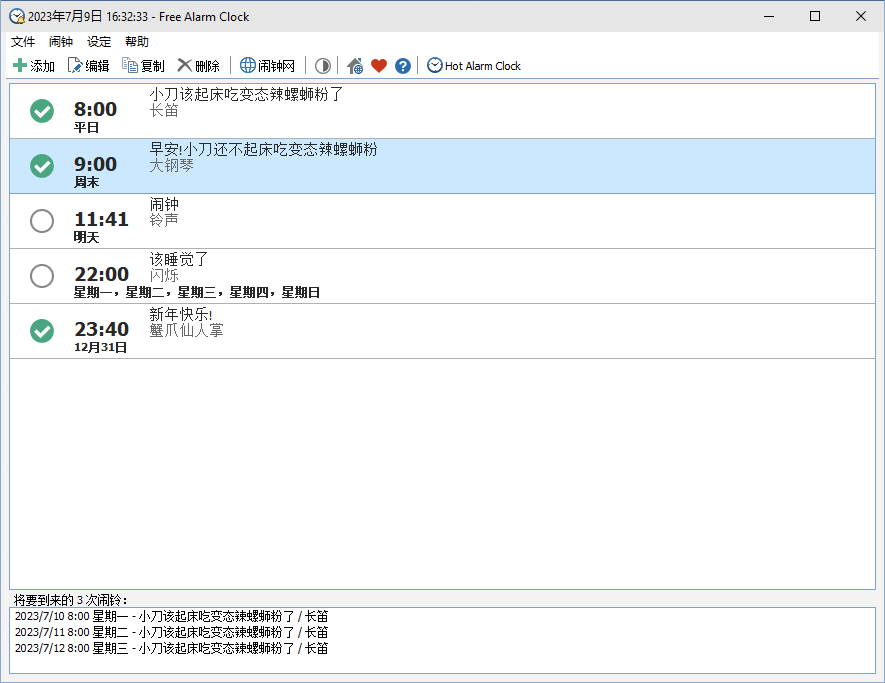
Task: Open the 闹钟 menu
Action: tap(61, 42)
